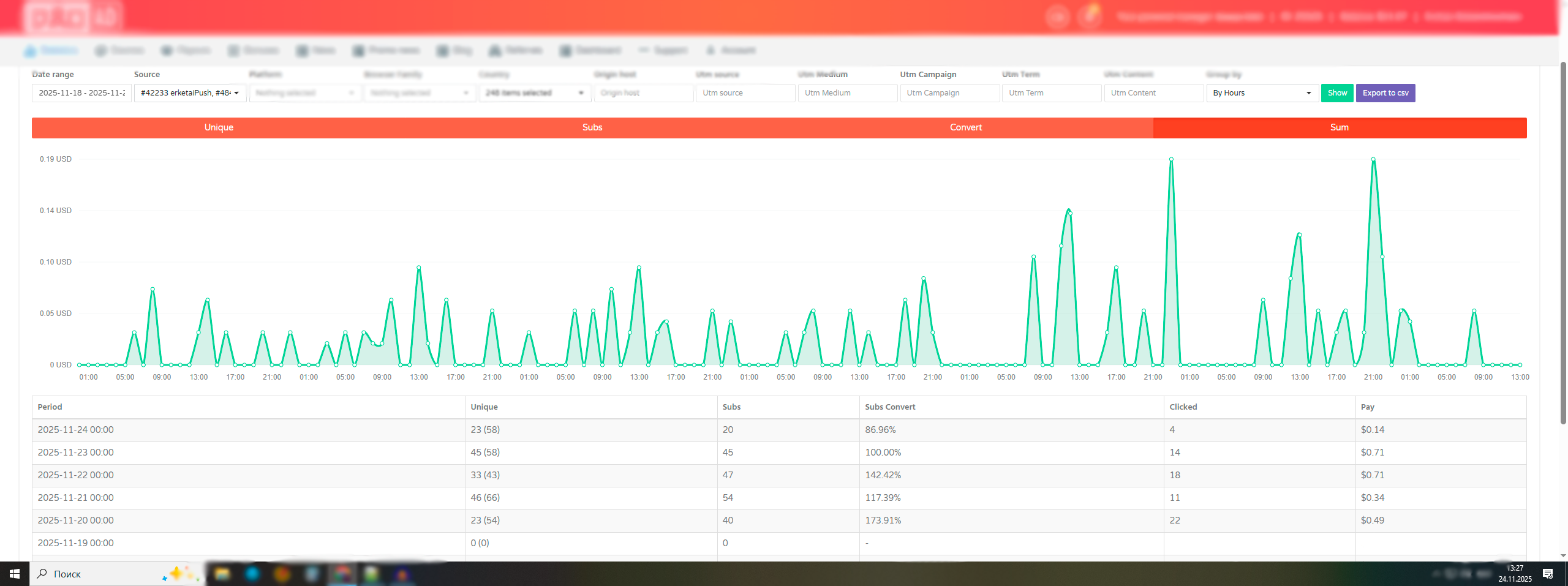The height and width of the screenshot is (586, 1568).
Task: Click the page's vertical scrollbar thumb
Action: (1562, 245)
